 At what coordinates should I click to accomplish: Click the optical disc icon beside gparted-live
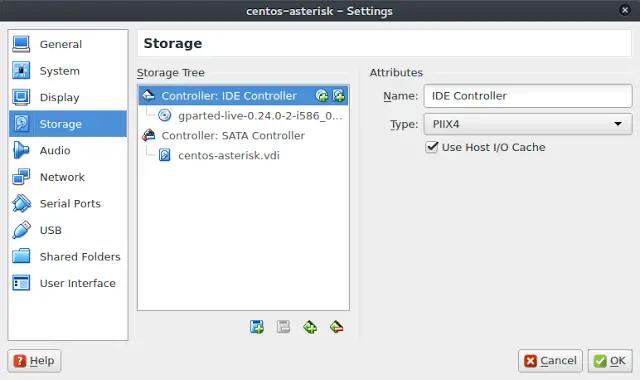pyautogui.click(x=164, y=116)
